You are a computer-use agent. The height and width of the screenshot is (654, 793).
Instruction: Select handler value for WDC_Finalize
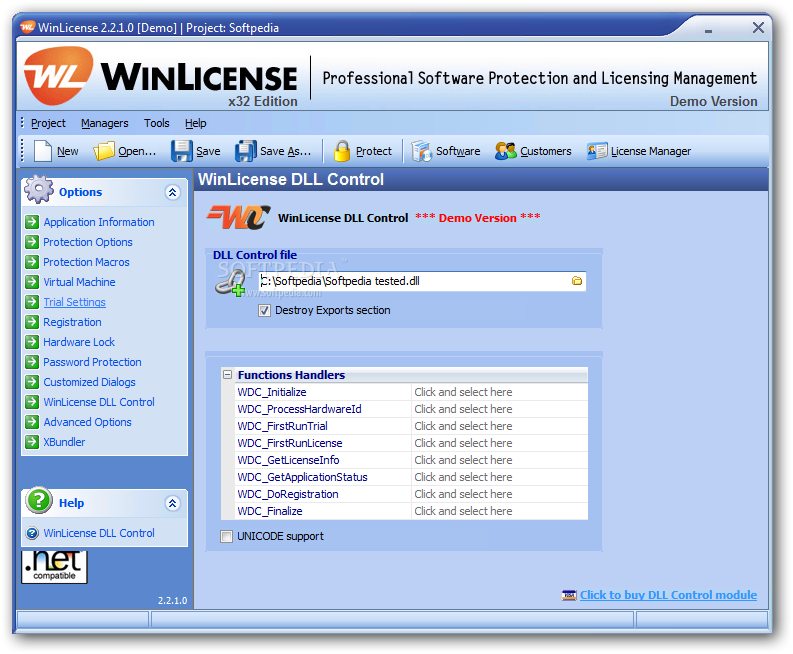[x=499, y=511]
